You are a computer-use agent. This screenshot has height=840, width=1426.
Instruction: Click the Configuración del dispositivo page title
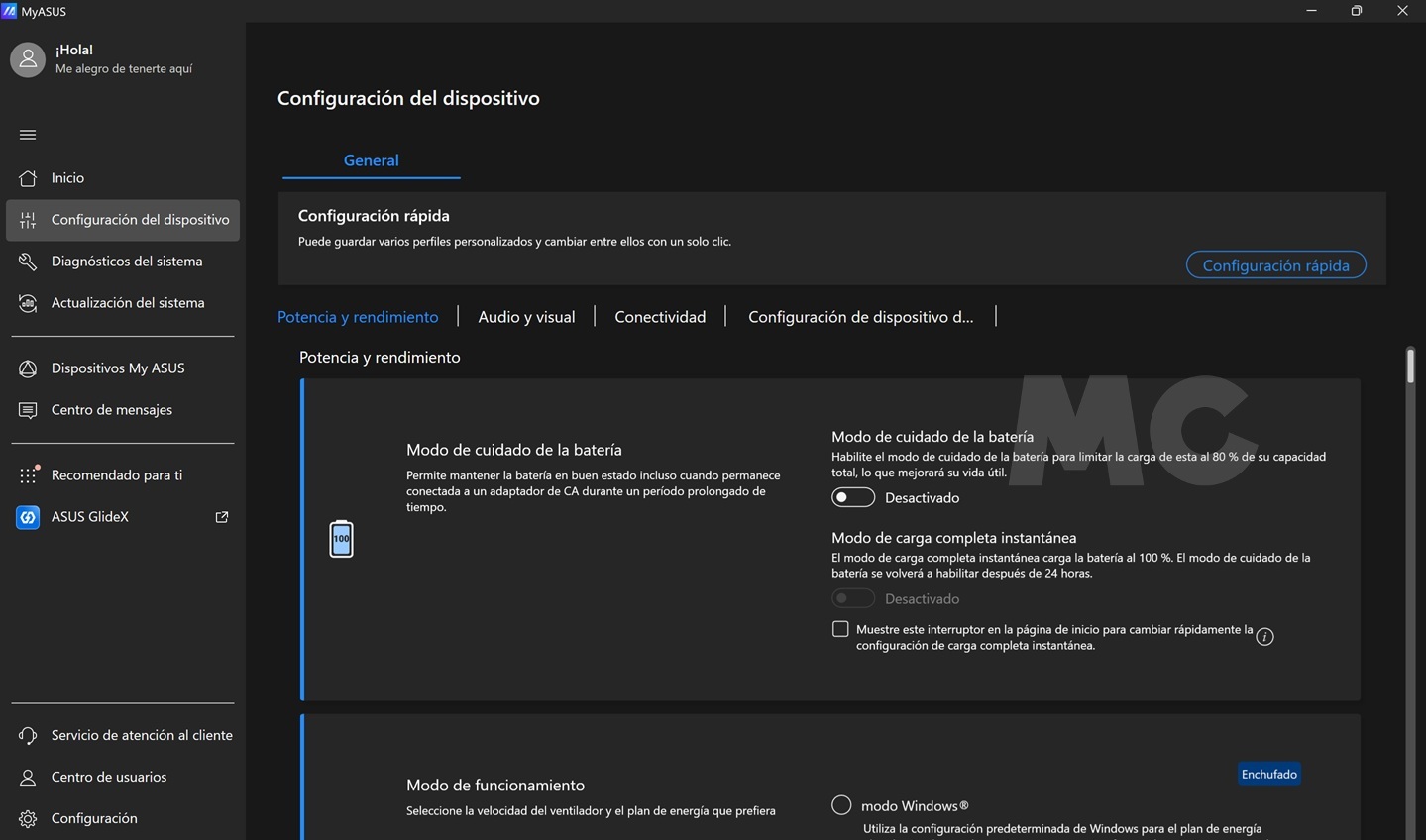click(x=408, y=98)
